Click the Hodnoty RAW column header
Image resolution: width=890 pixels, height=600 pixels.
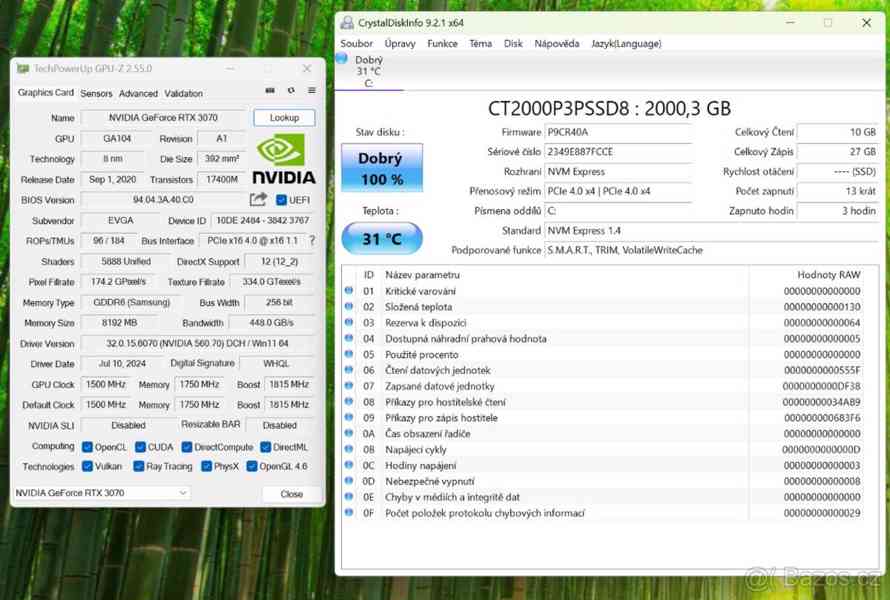pos(829,275)
